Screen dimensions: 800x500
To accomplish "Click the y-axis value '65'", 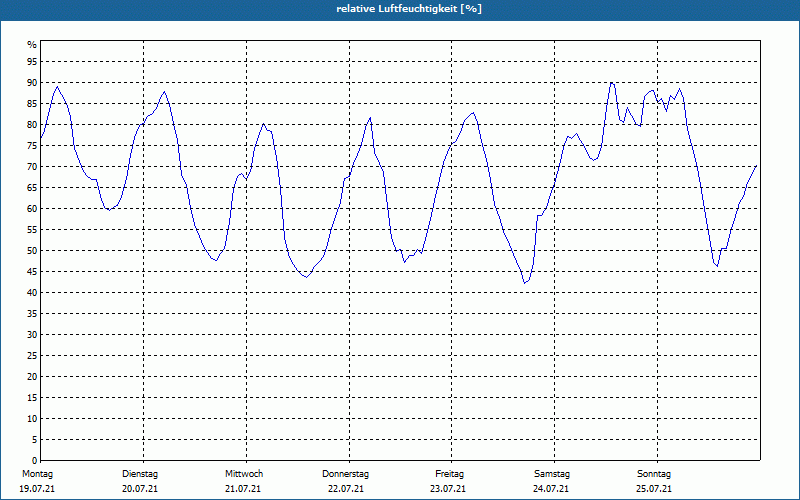I will tap(32, 188).
